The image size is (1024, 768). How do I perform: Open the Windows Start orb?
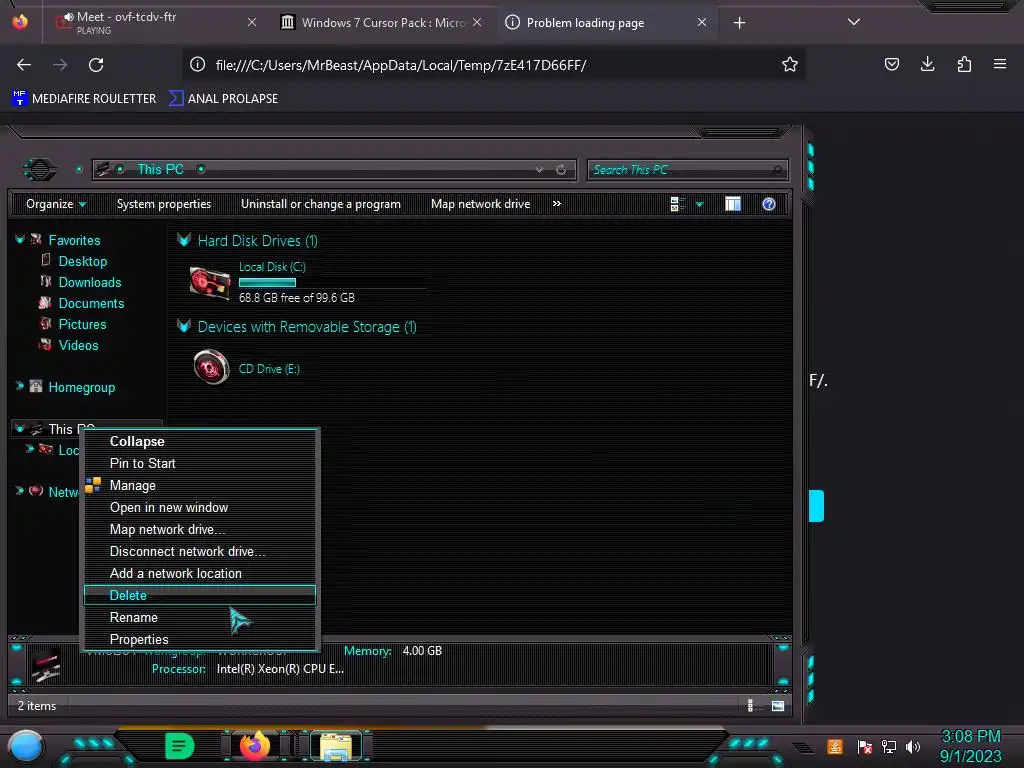26,747
